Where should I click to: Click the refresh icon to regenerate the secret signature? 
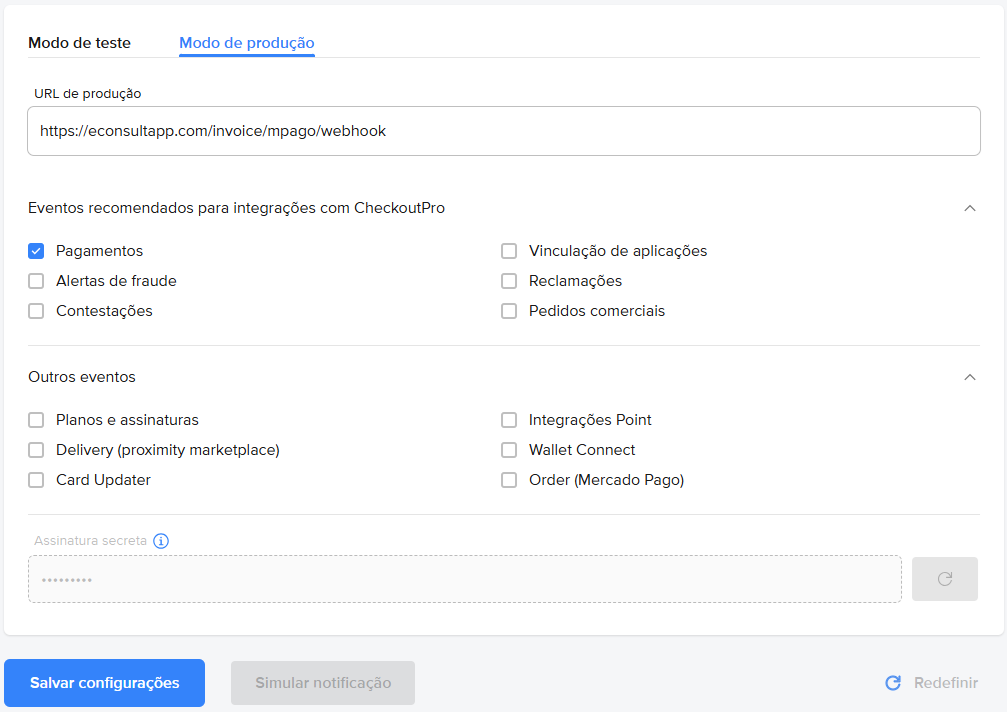tap(944, 578)
